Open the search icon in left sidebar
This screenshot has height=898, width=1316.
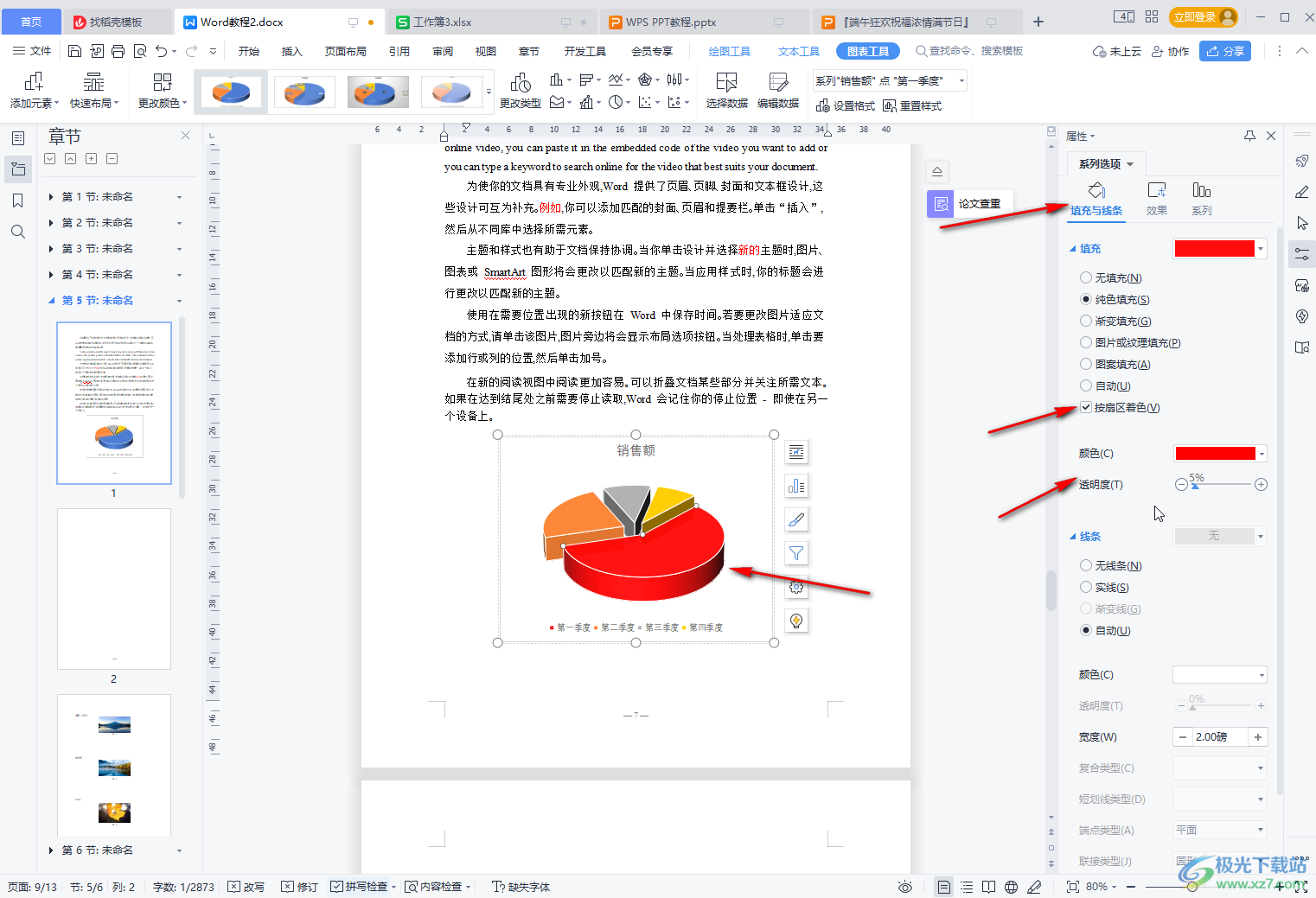[x=17, y=232]
